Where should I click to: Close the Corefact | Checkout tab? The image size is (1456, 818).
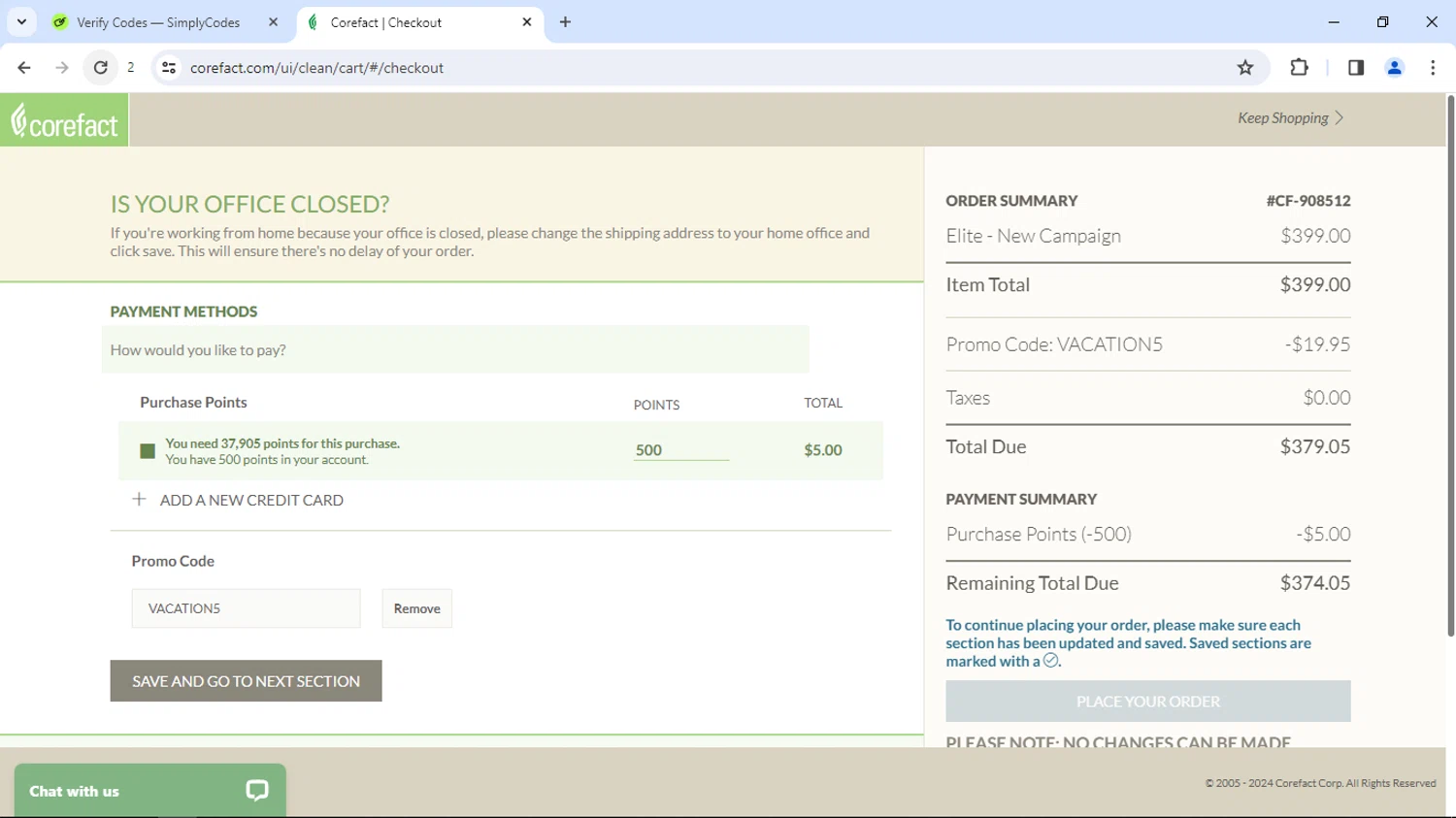click(527, 22)
